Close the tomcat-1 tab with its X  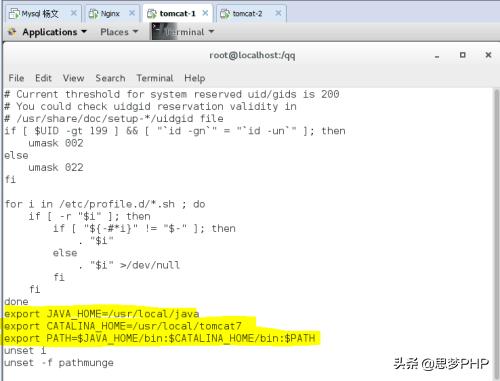pyautogui.click(x=205, y=13)
